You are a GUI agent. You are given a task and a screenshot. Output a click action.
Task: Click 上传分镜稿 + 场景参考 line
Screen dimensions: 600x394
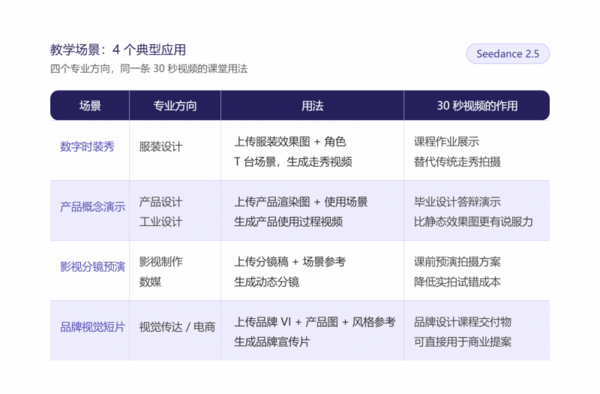290,262
